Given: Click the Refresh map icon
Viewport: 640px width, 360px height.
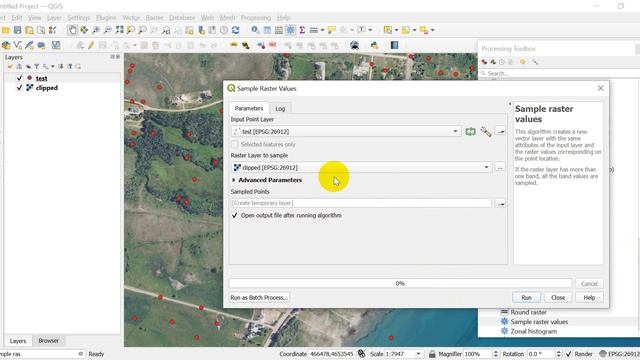Looking at the screenshot, I should tap(236, 30).
